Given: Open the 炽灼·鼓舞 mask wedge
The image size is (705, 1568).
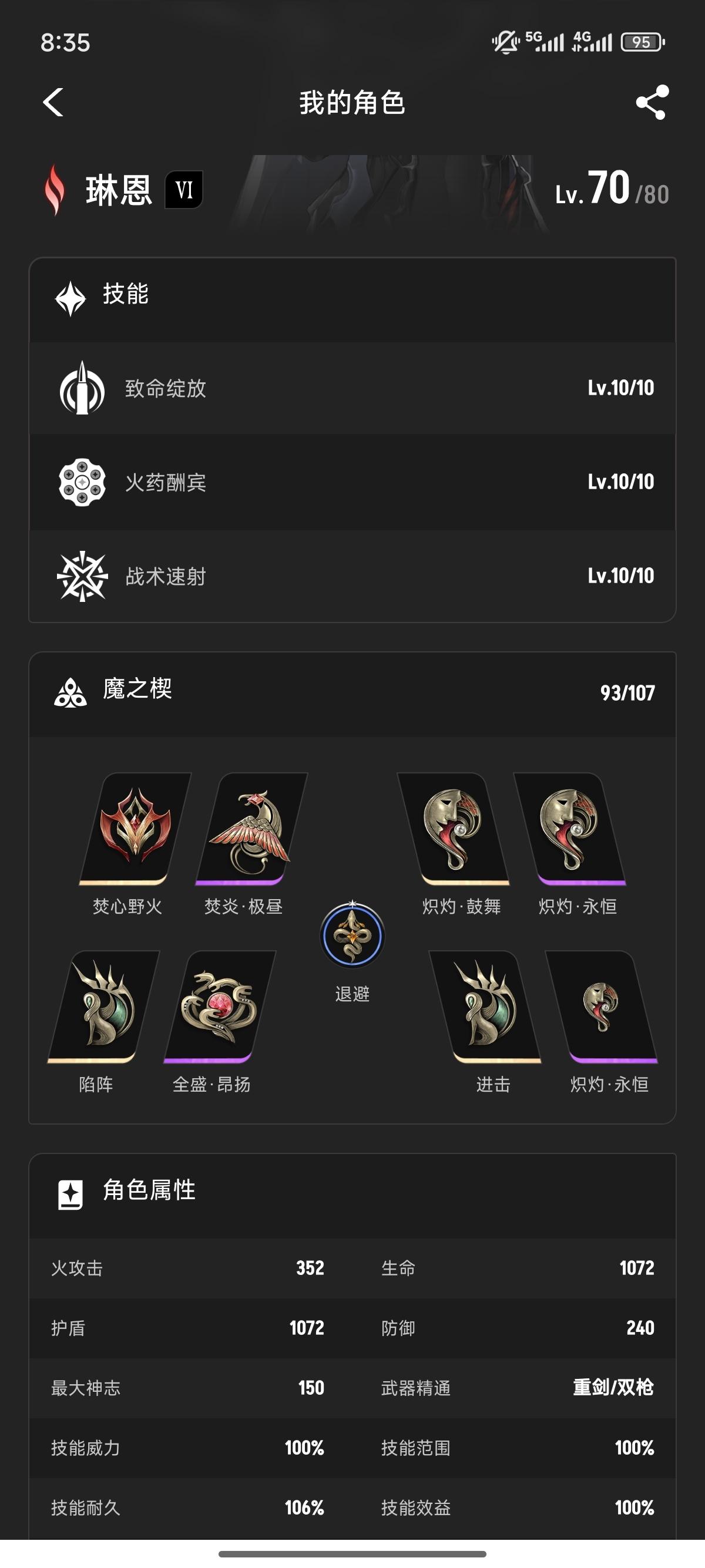Looking at the screenshot, I should coord(453,828).
